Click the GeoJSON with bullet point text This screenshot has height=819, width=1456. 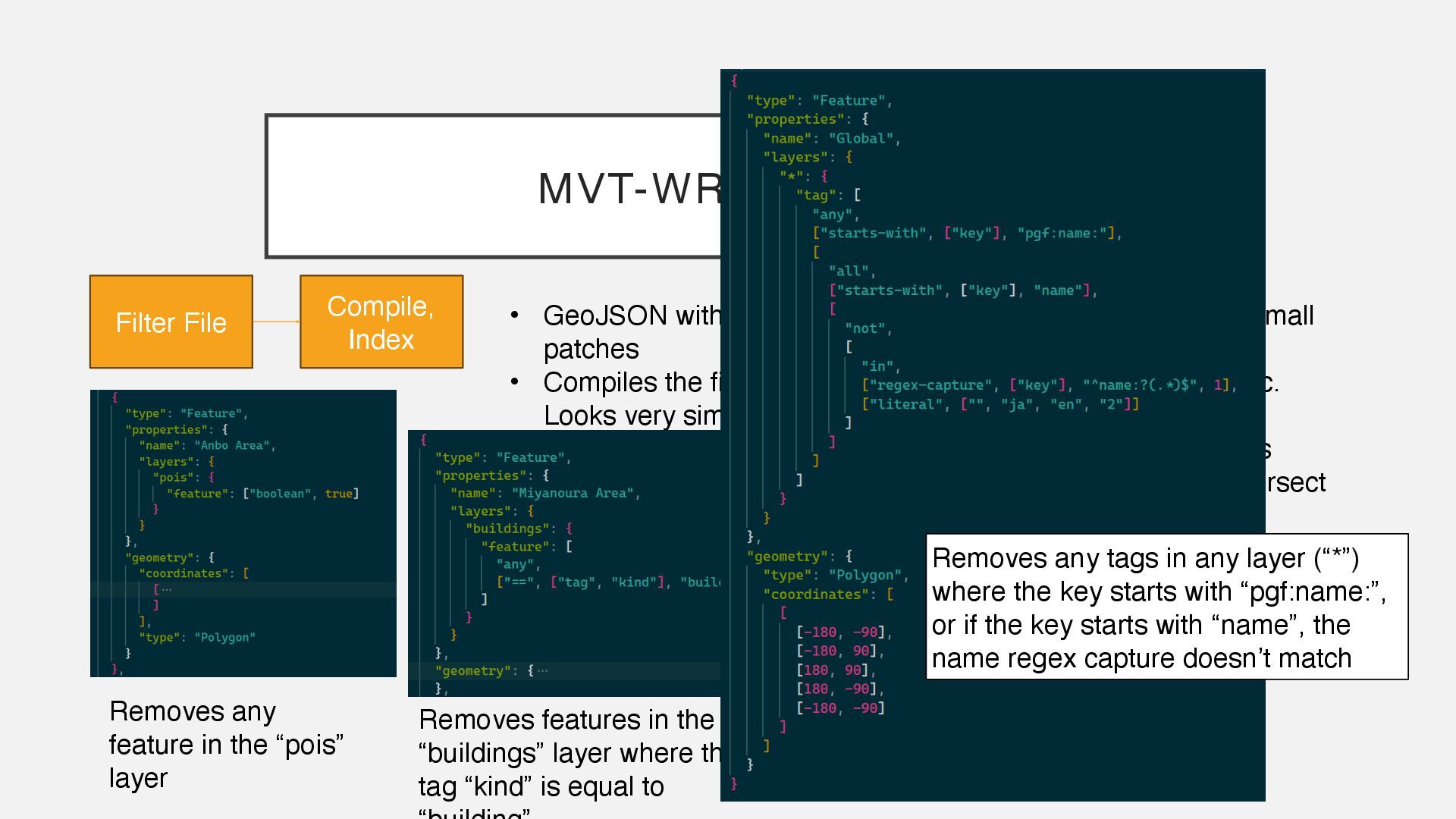tap(631, 315)
